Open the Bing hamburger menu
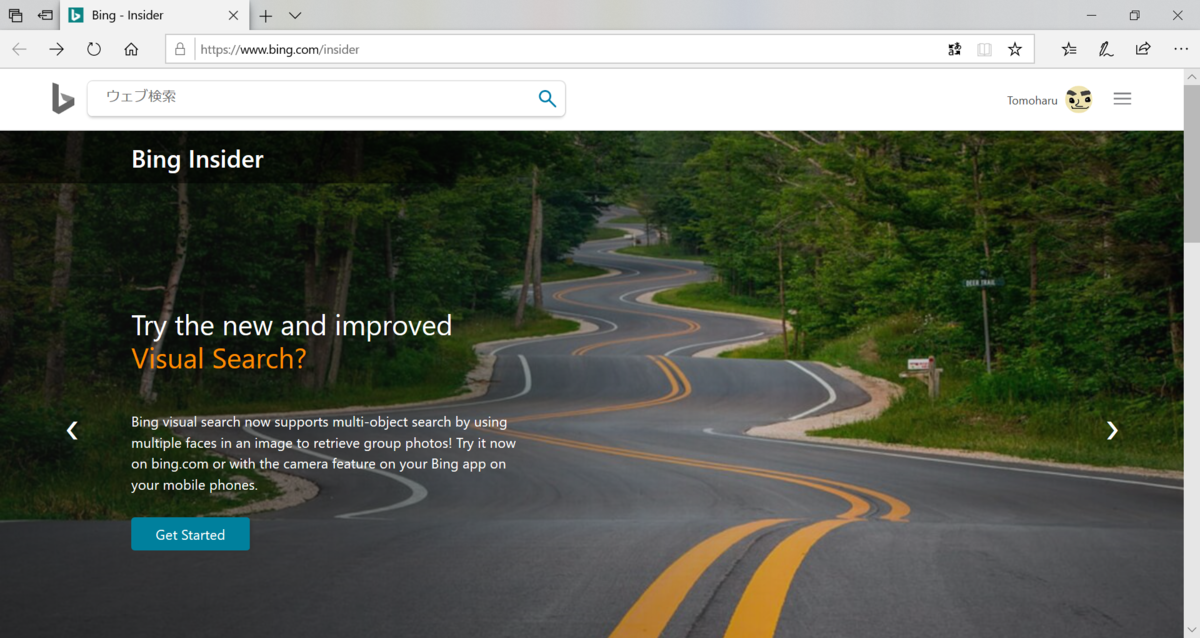 click(x=1122, y=98)
